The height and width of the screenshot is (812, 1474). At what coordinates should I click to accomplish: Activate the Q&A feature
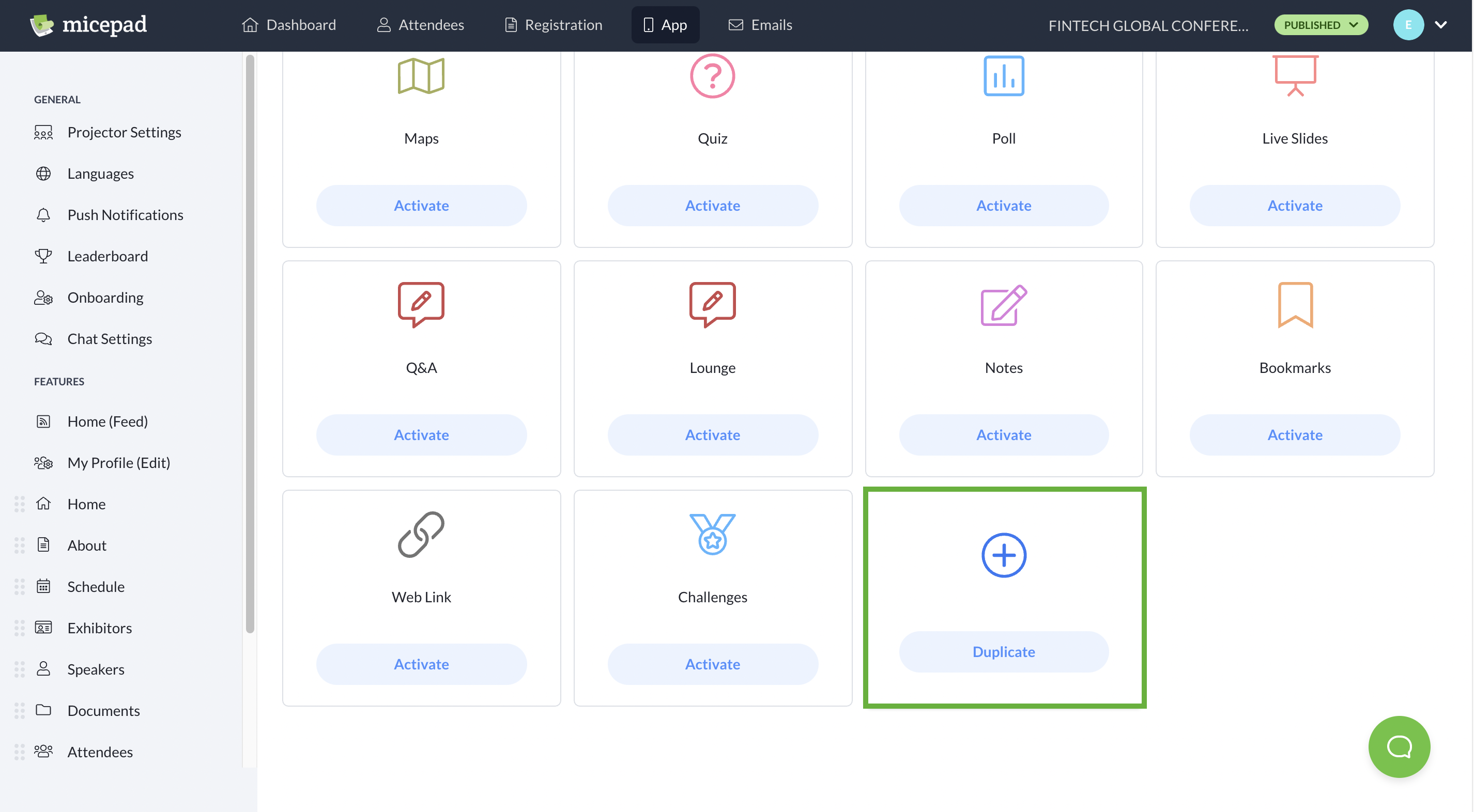tap(421, 434)
